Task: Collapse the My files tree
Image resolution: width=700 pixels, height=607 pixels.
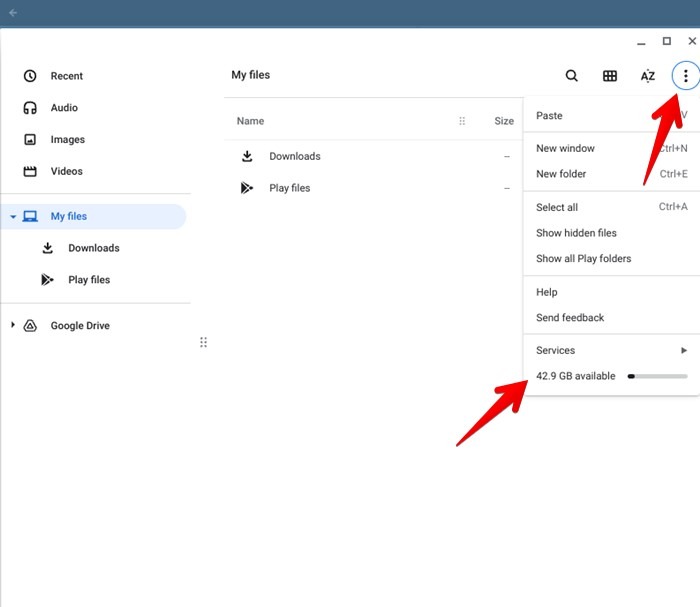Action: (13, 217)
